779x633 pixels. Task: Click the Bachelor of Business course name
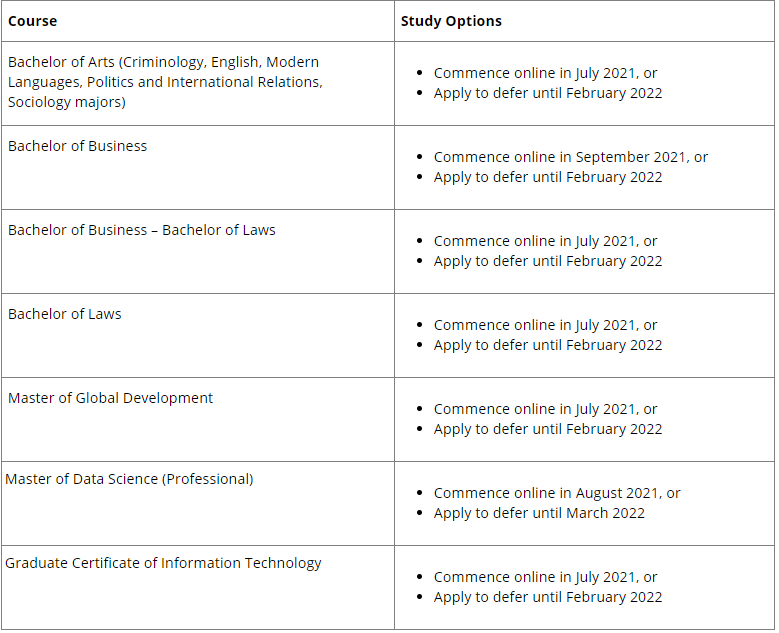pyautogui.click(x=77, y=146)
